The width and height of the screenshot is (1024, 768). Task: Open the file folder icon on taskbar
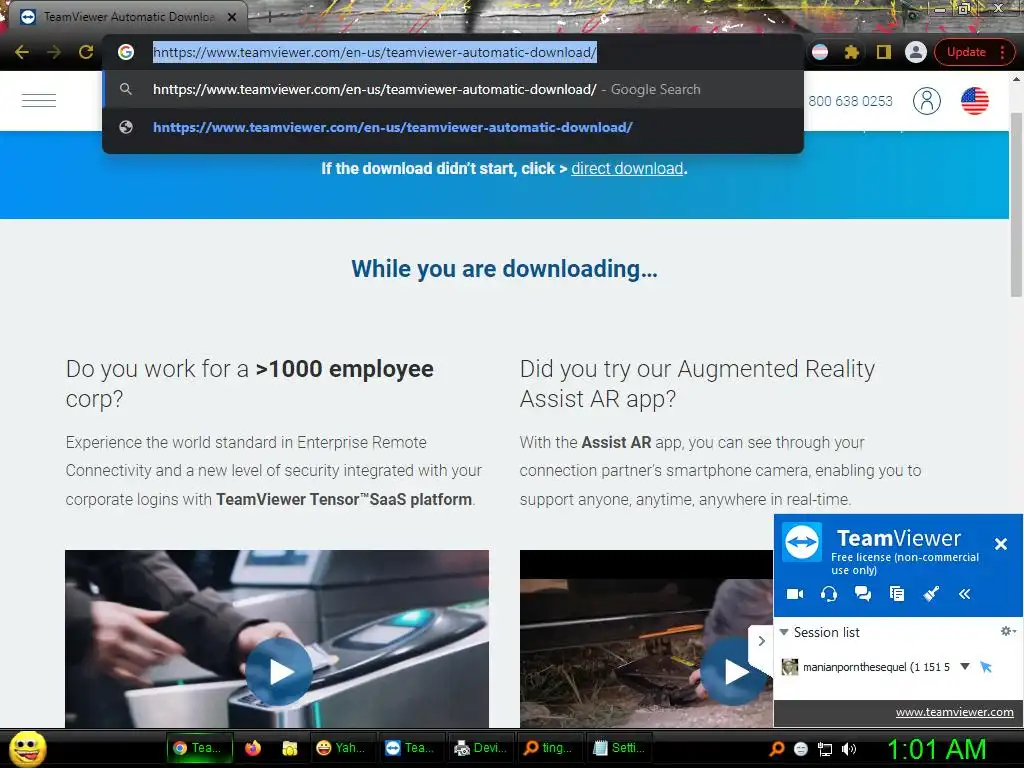[289, 748]
